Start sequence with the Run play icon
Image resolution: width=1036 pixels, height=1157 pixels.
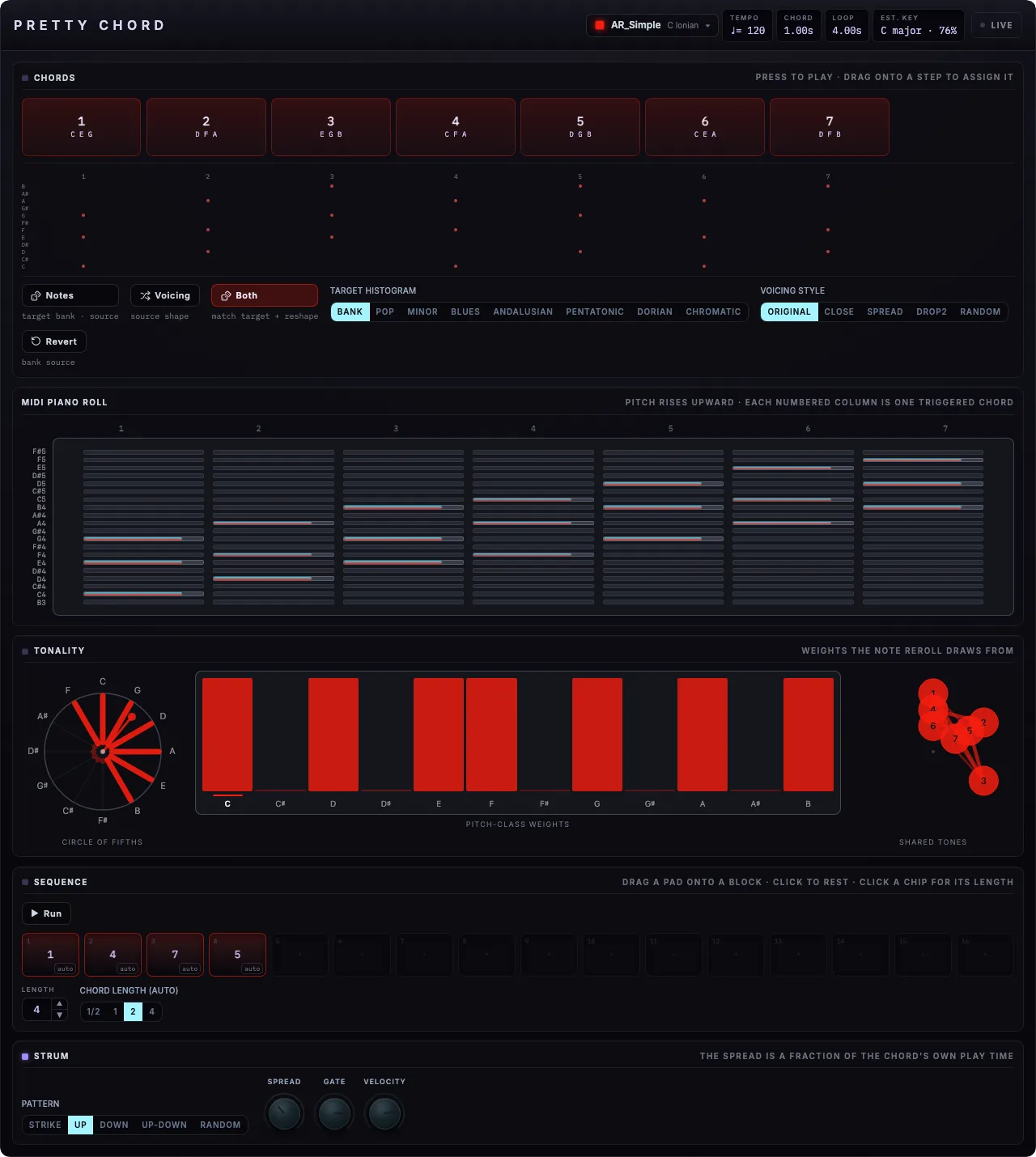[x=35, y=913]
